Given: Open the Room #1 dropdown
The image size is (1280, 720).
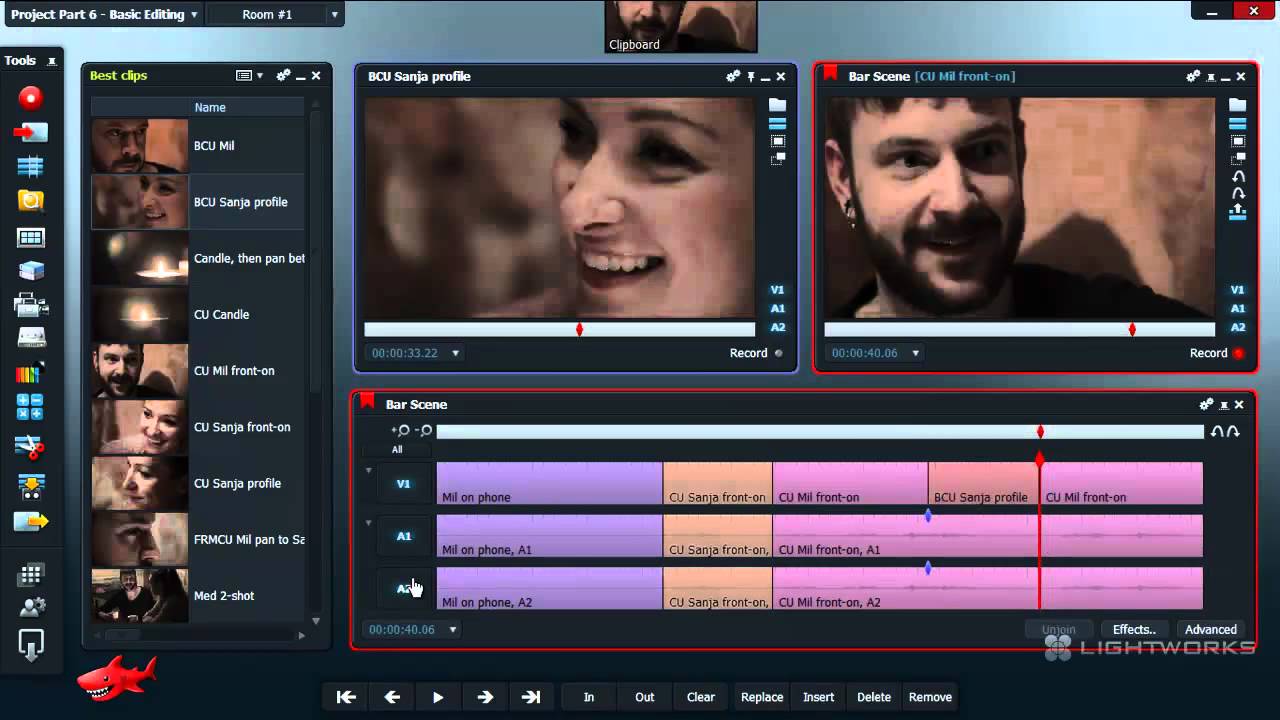Looking at the screenshot, I should coord(334,15).
